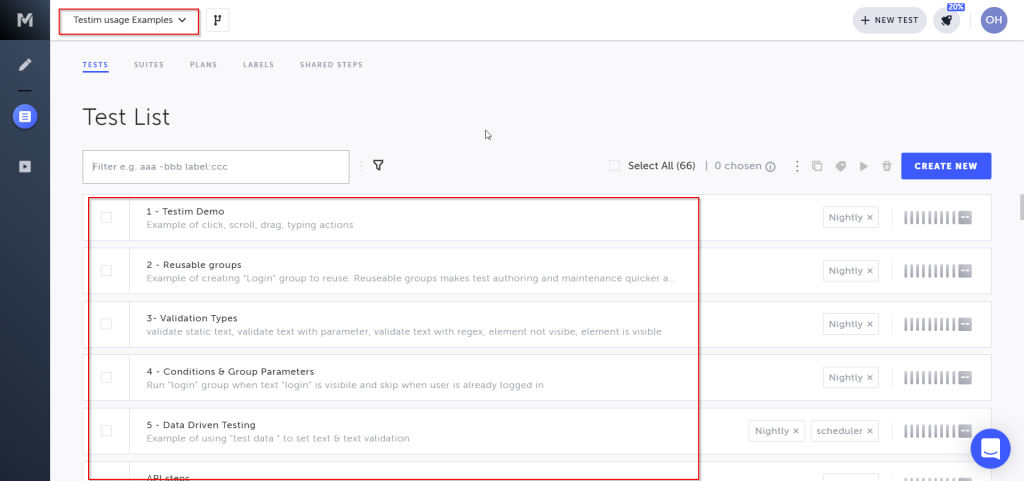
Task: Open the rocket progress icon showing 20%
Action: pyautogui.click(x=946, y=20)
